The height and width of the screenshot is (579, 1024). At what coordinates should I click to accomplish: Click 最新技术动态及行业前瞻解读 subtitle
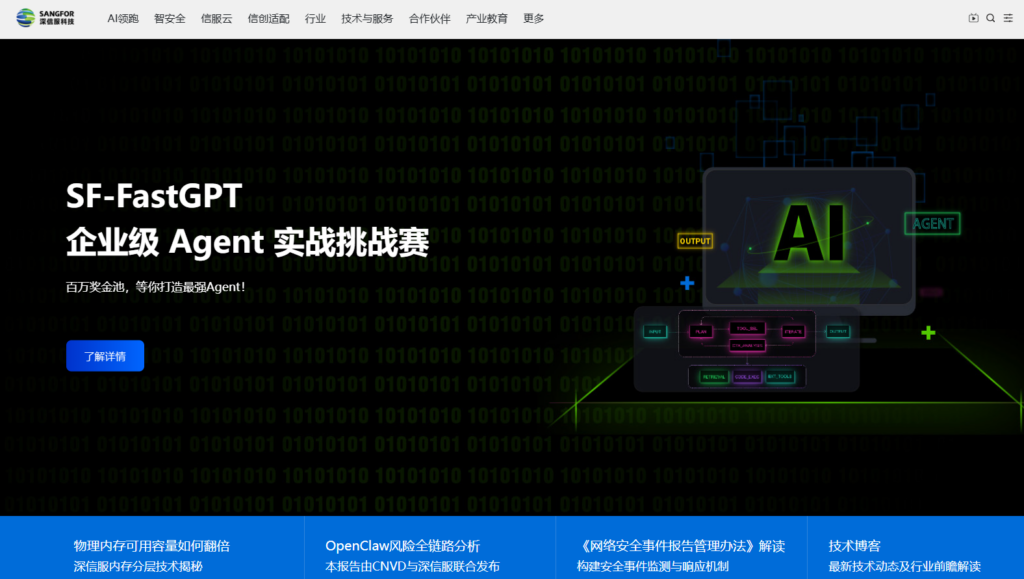pos(904,566)
